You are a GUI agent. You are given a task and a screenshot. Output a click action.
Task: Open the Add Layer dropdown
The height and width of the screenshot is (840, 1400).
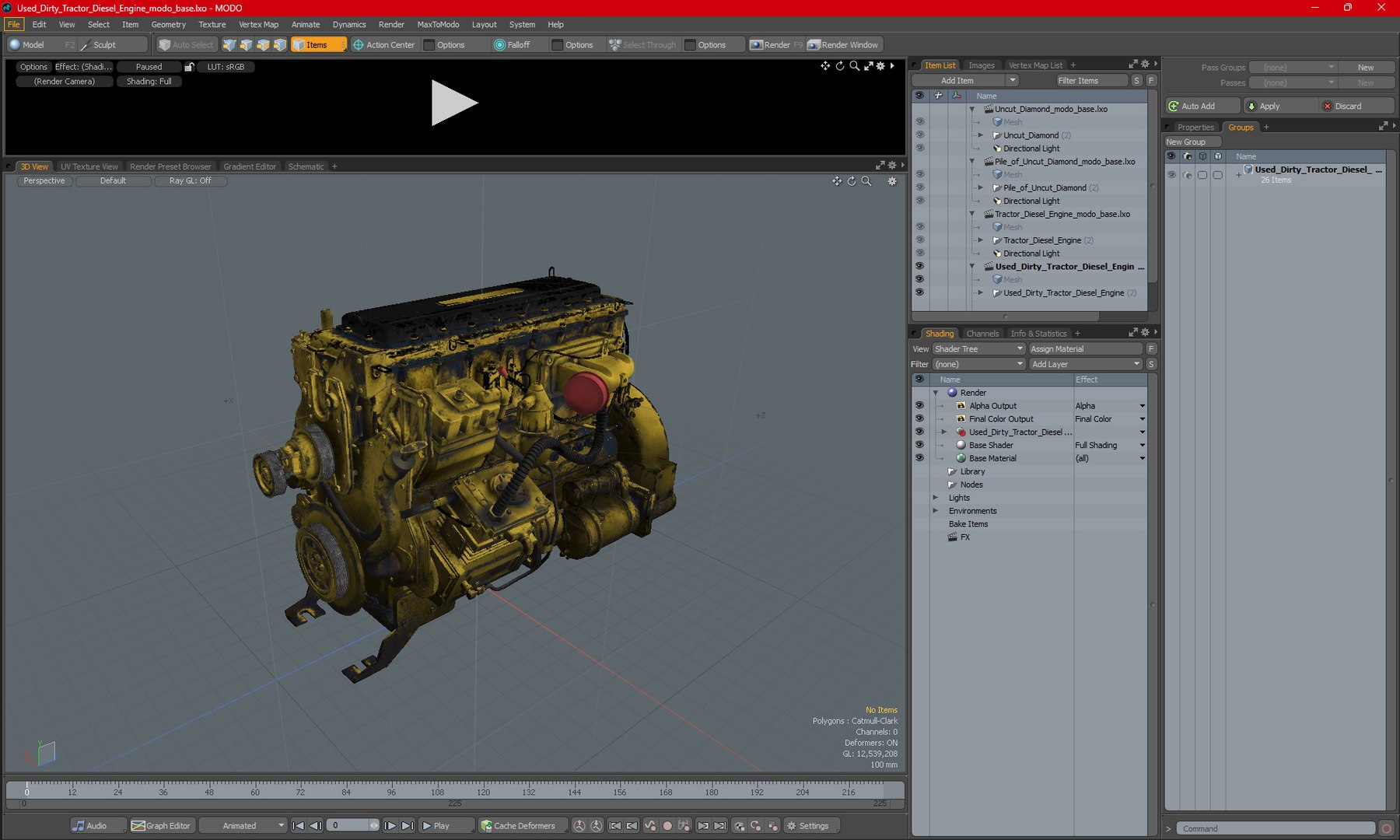coord(1086,364)
